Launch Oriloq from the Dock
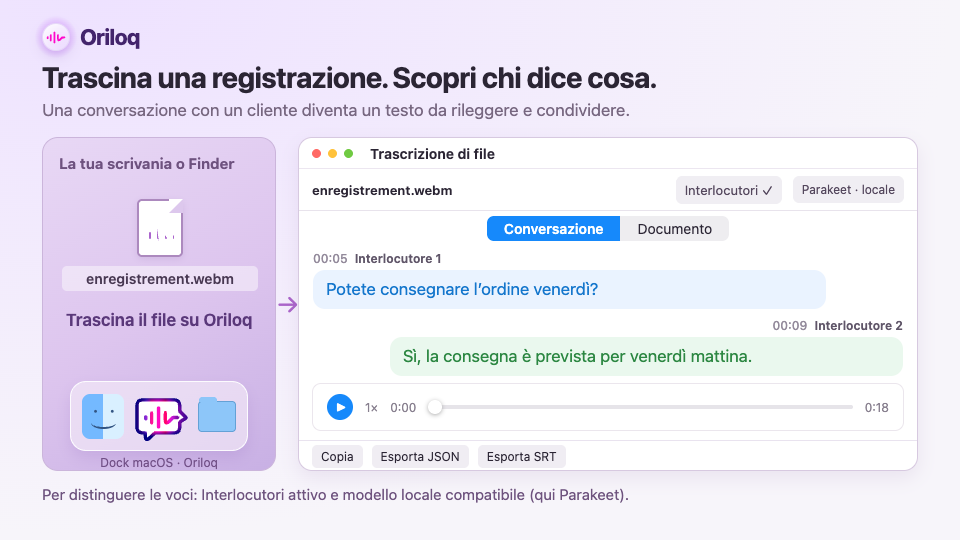The height and width of the screenshot is (540, 960). pyautogui.click(x=160, y=418)
